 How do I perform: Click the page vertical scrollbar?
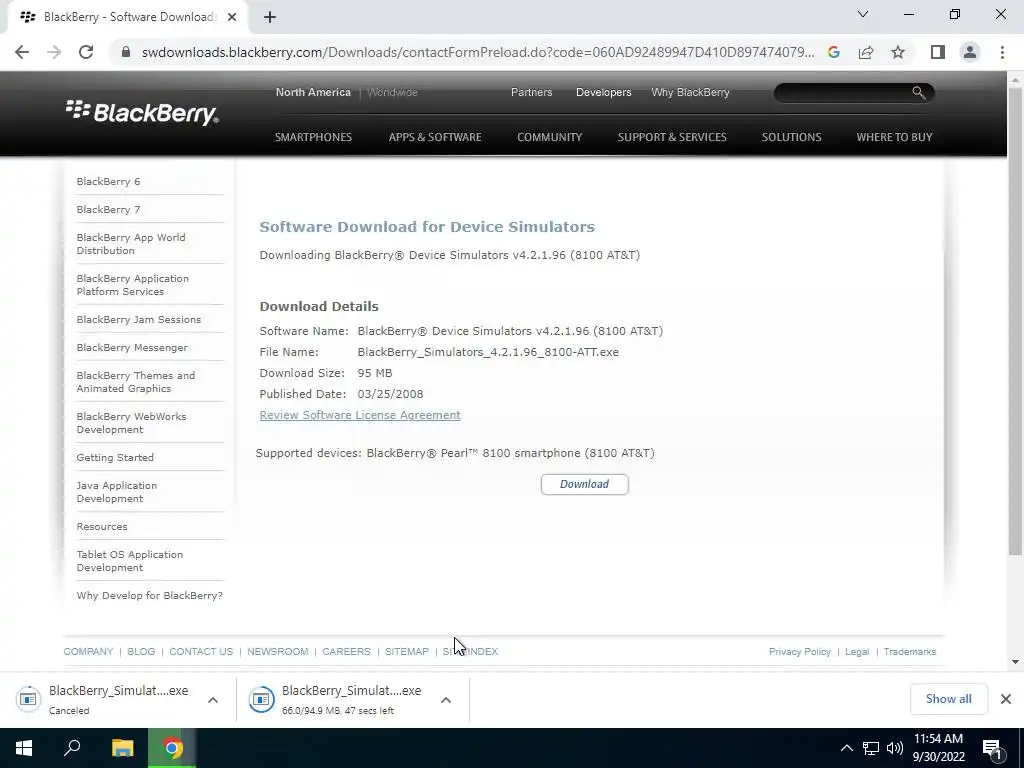[1015, 320]
